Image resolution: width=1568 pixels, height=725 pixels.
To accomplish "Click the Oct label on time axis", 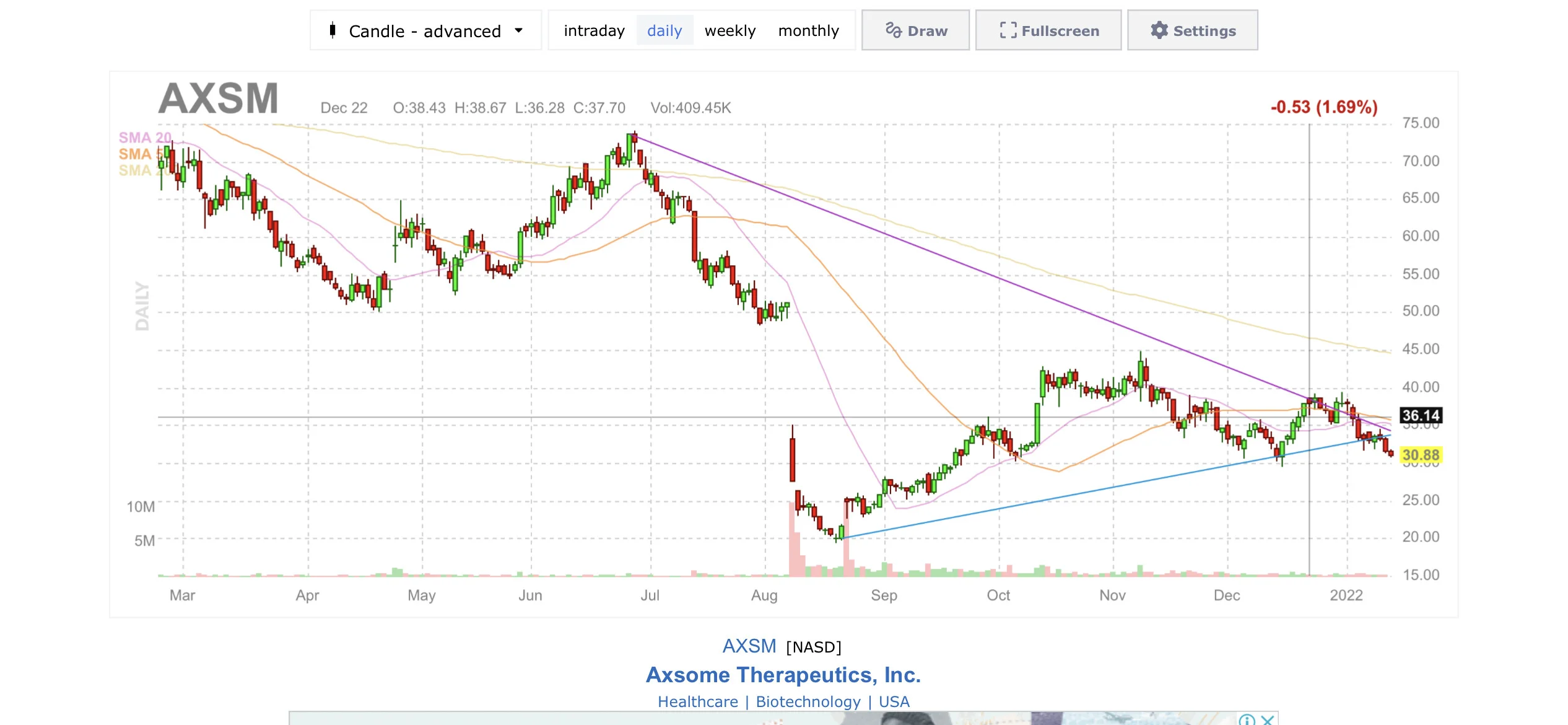I will pyautogui.click(x=998, y=595).
